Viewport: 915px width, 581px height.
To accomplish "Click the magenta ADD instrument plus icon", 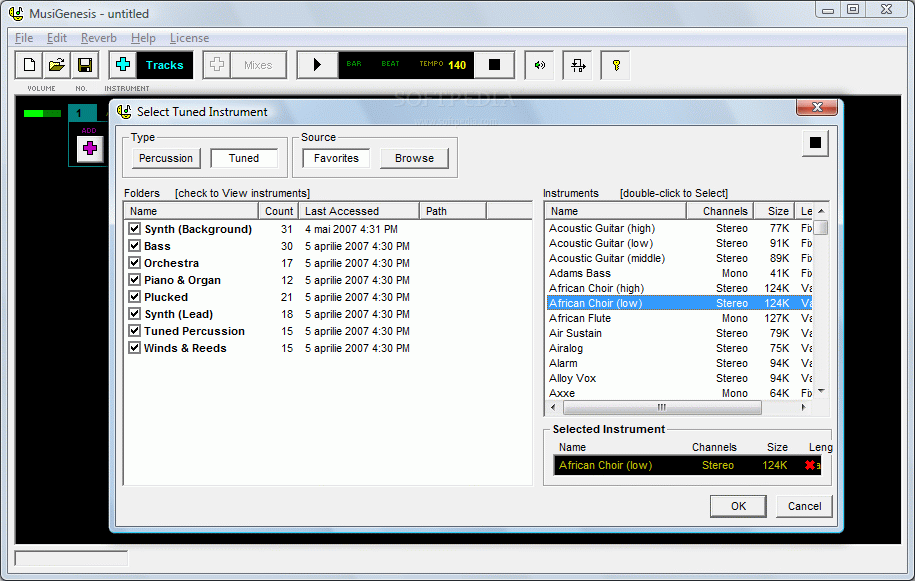I will click(90, 148).
